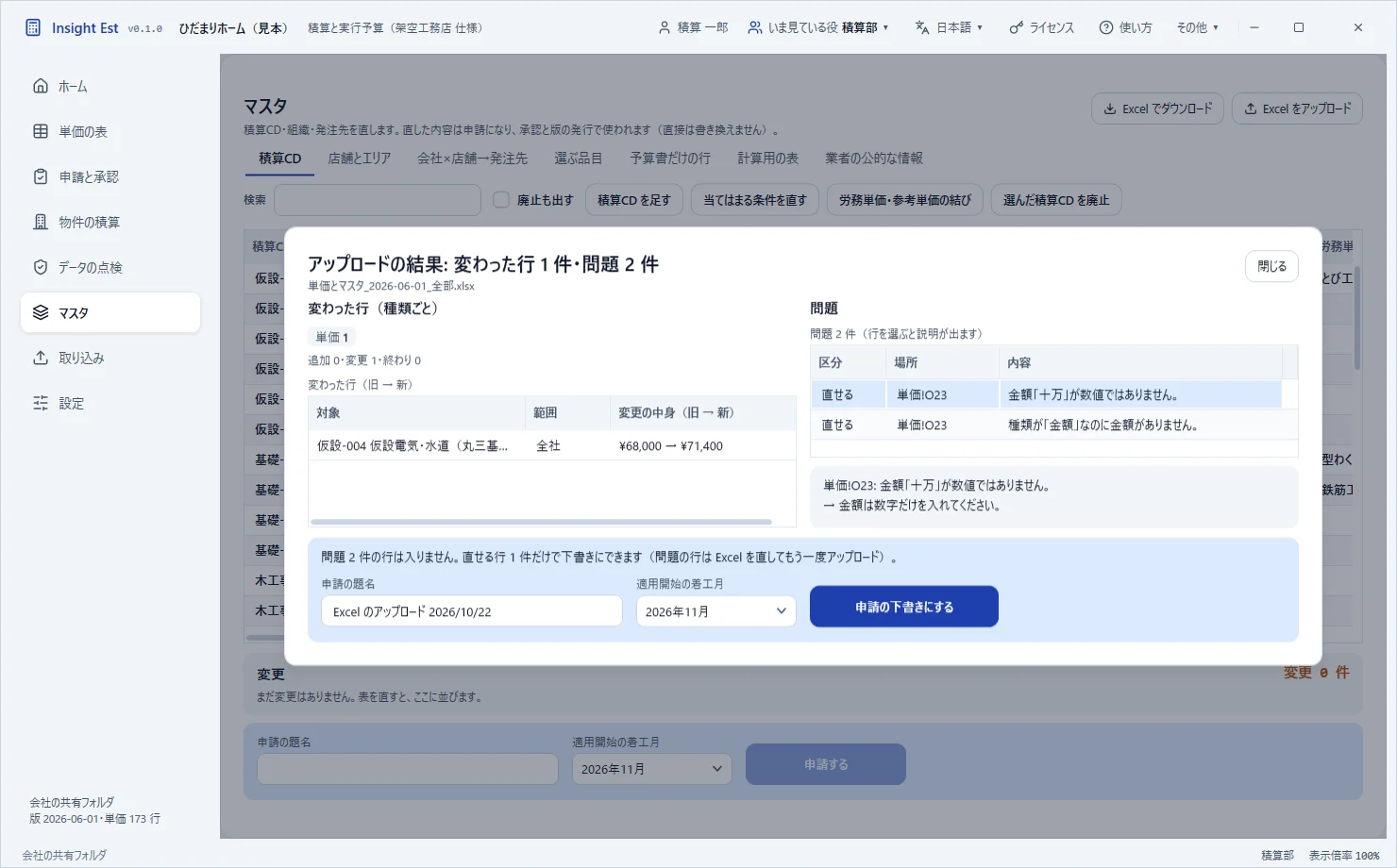This screenshot has height=868, width=1397.
Task: Click the role people icon by いま見ている役
Action: click(755, 27)
